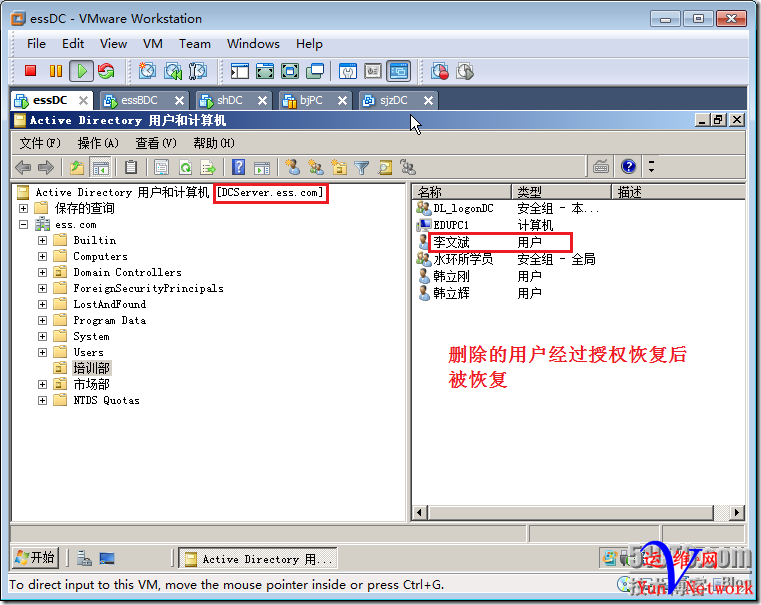Screen dimensions: 761x605
Task: Open filter options funnel icon
Action: 362,168
